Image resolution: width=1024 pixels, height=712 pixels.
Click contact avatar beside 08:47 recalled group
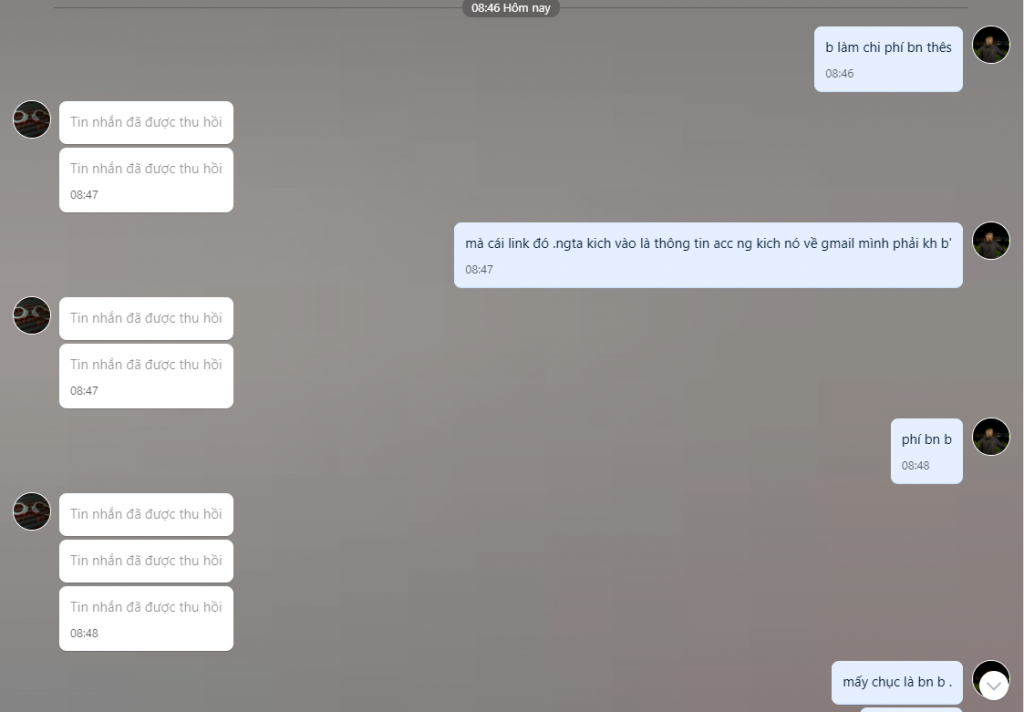[x=32, y=315]
